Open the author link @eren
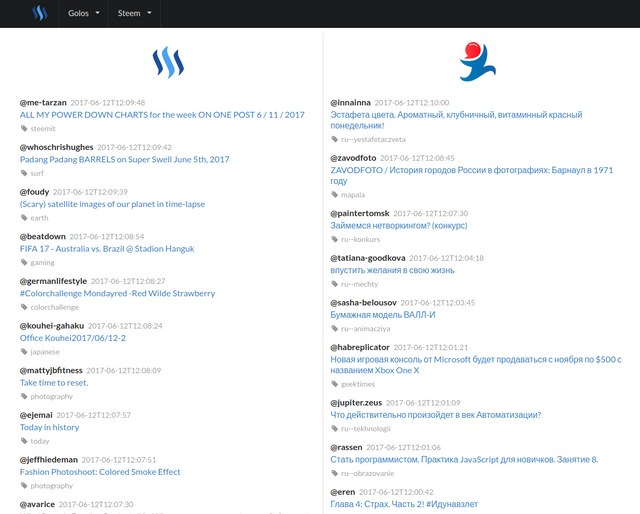The width and height of the screenshot is (640, 514). pyautogui.click(x=343, y=492)
